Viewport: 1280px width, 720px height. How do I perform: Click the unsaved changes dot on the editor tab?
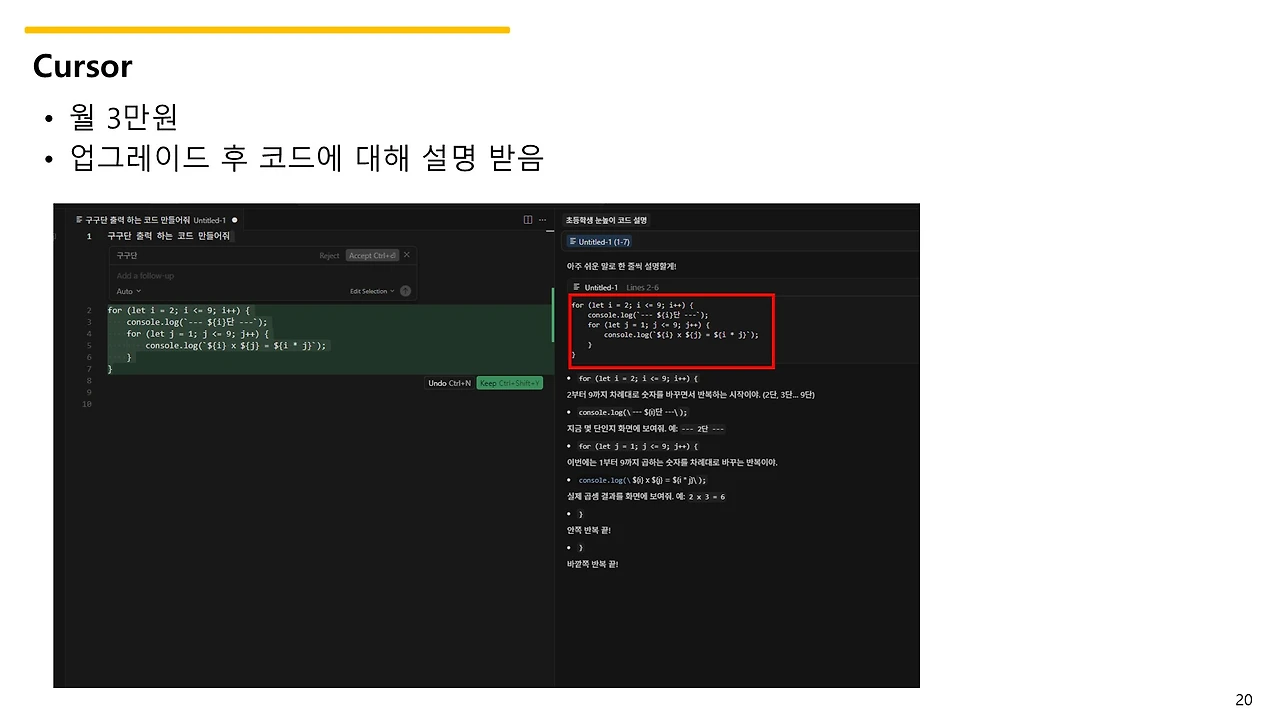(233, 221)
